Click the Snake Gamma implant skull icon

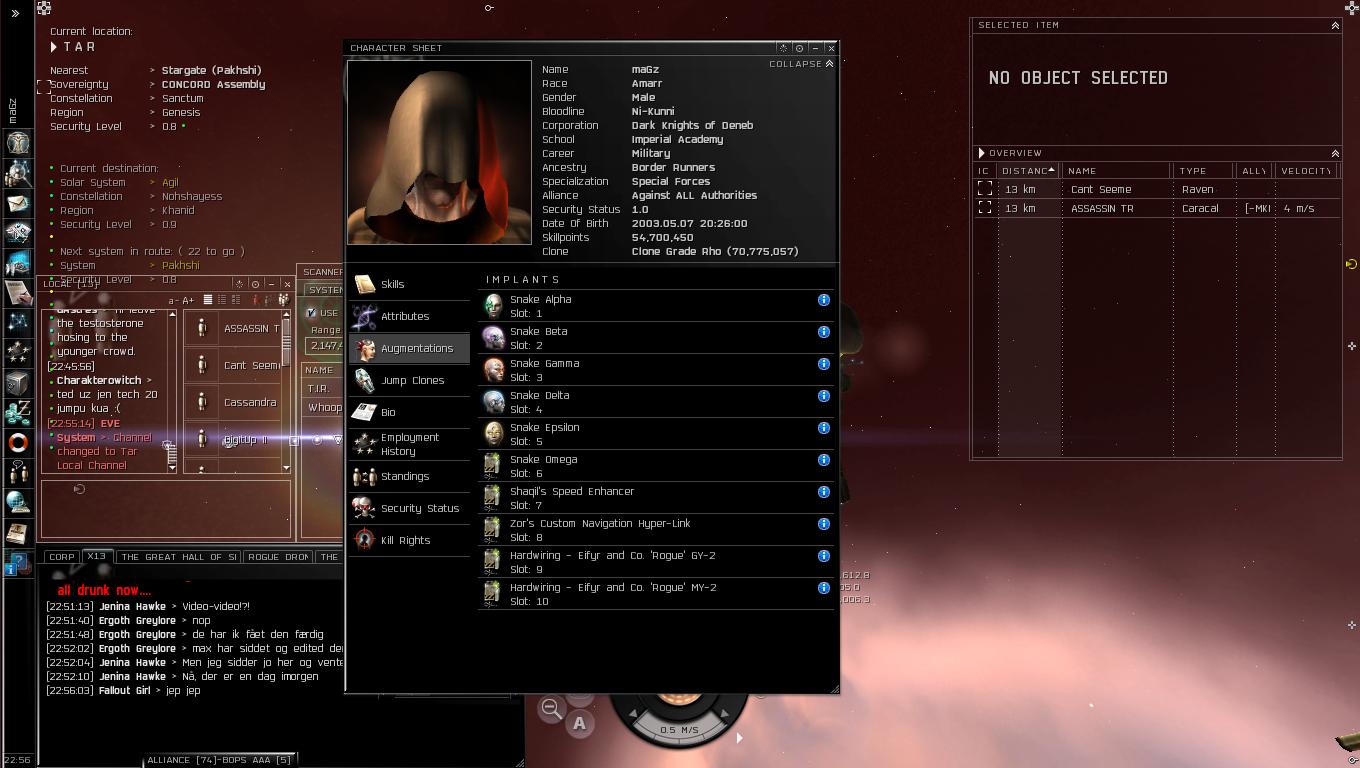(x=493, y=370)
